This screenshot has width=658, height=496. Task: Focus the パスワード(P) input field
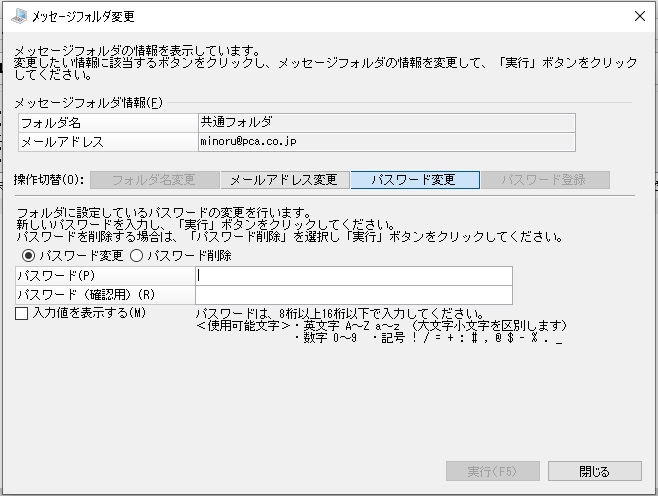click(353, 276)
